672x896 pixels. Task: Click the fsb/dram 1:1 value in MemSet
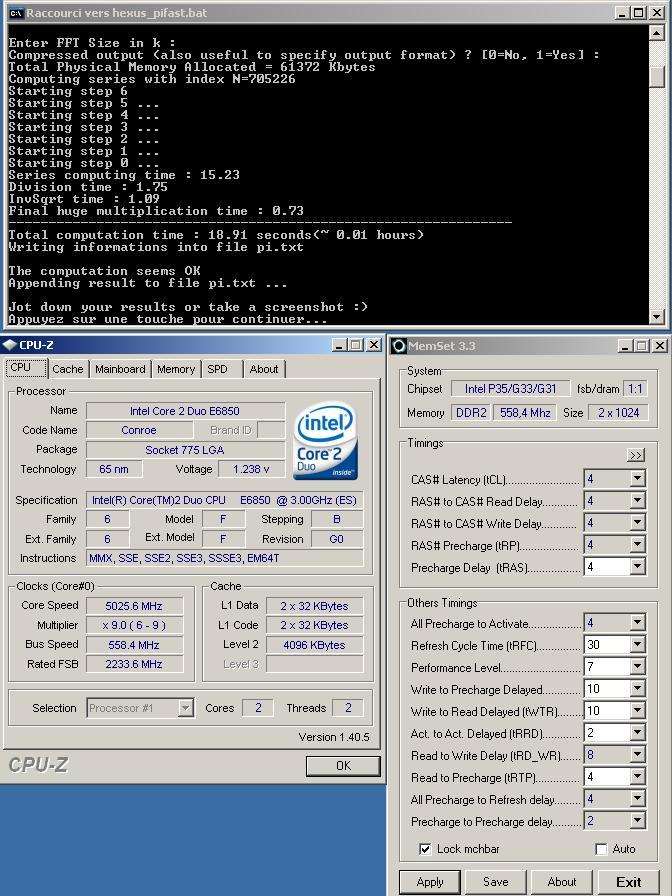pyautogui.click(x=635, y=389)
